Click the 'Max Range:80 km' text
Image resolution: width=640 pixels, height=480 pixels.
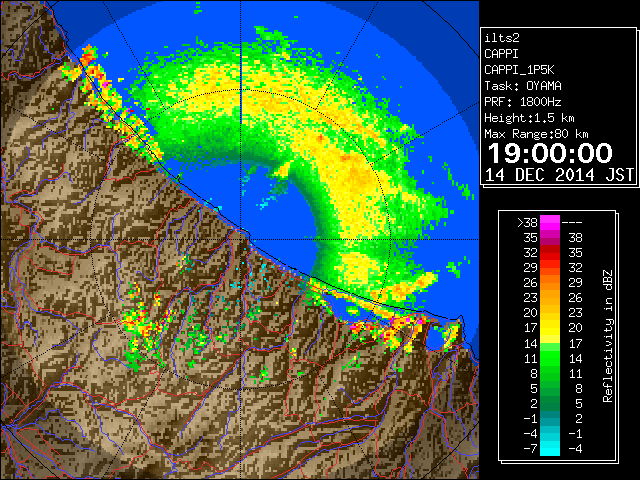tap(536, 134)
